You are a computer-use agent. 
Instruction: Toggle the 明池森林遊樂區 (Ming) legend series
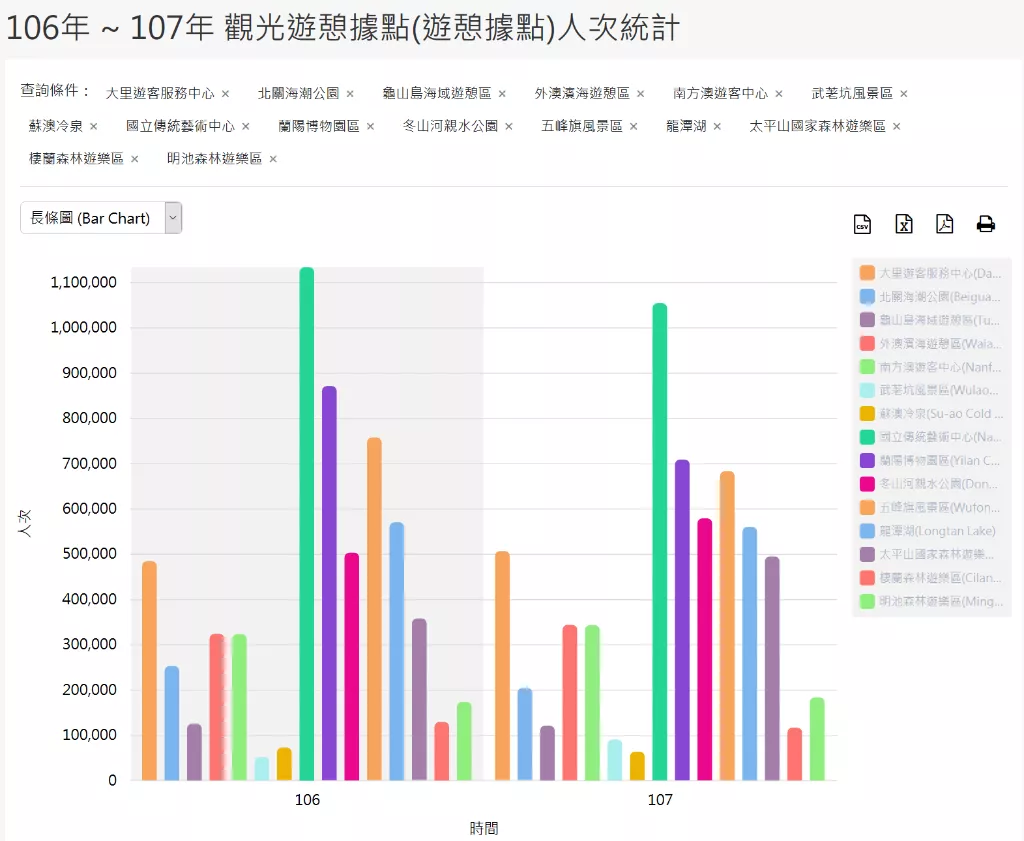931,601
